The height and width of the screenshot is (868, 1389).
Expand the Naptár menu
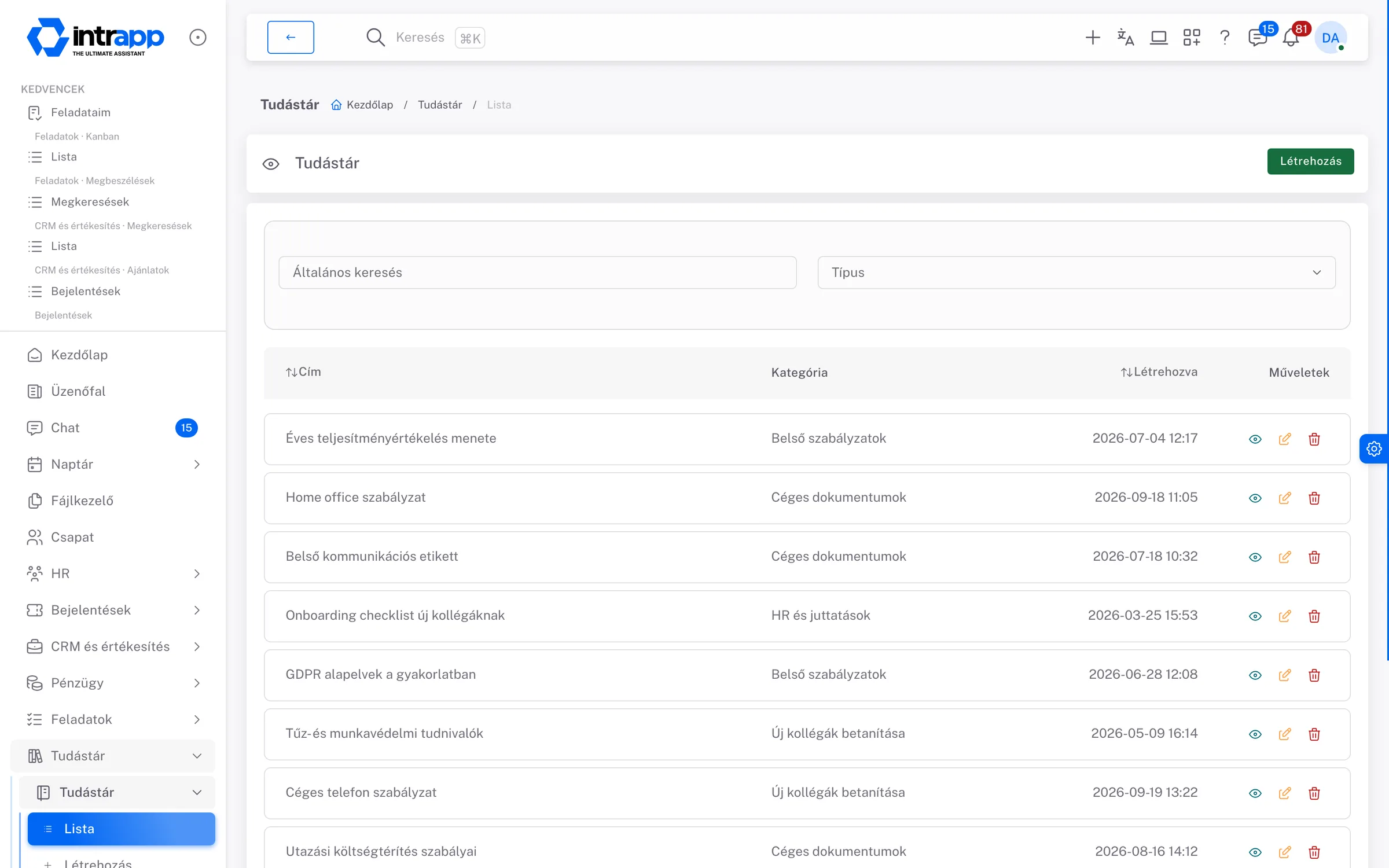113,464
